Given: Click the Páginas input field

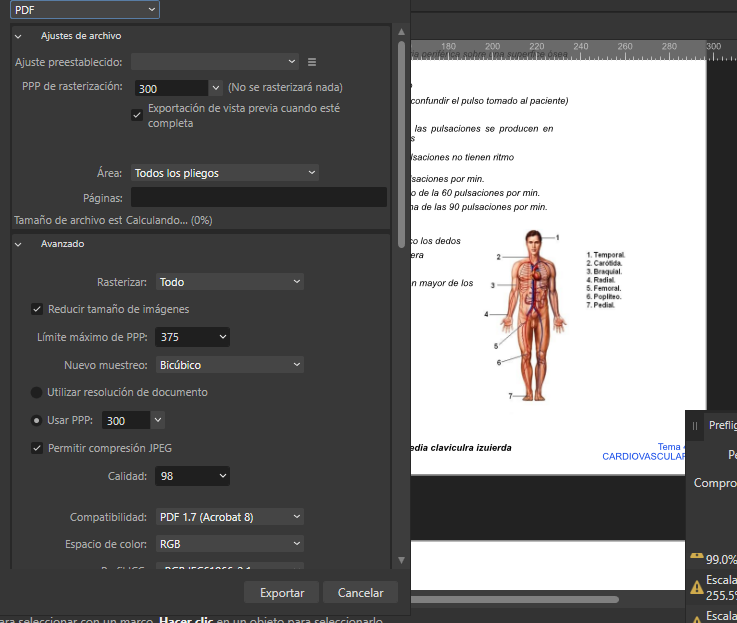Looking at the screenshot, I should coord(258,197).
